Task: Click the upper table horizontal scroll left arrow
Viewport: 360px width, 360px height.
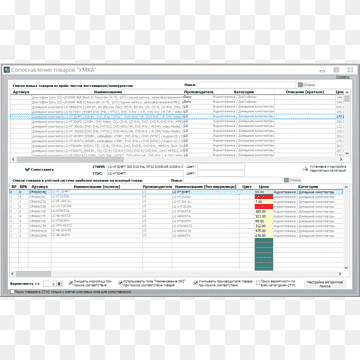Action: point(13,159)
